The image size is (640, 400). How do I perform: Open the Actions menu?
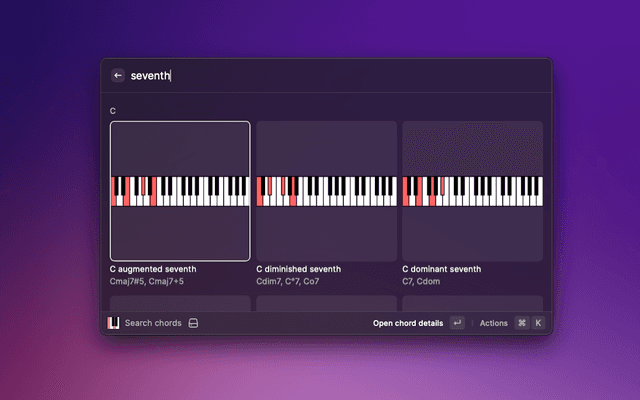coord(494,323)
